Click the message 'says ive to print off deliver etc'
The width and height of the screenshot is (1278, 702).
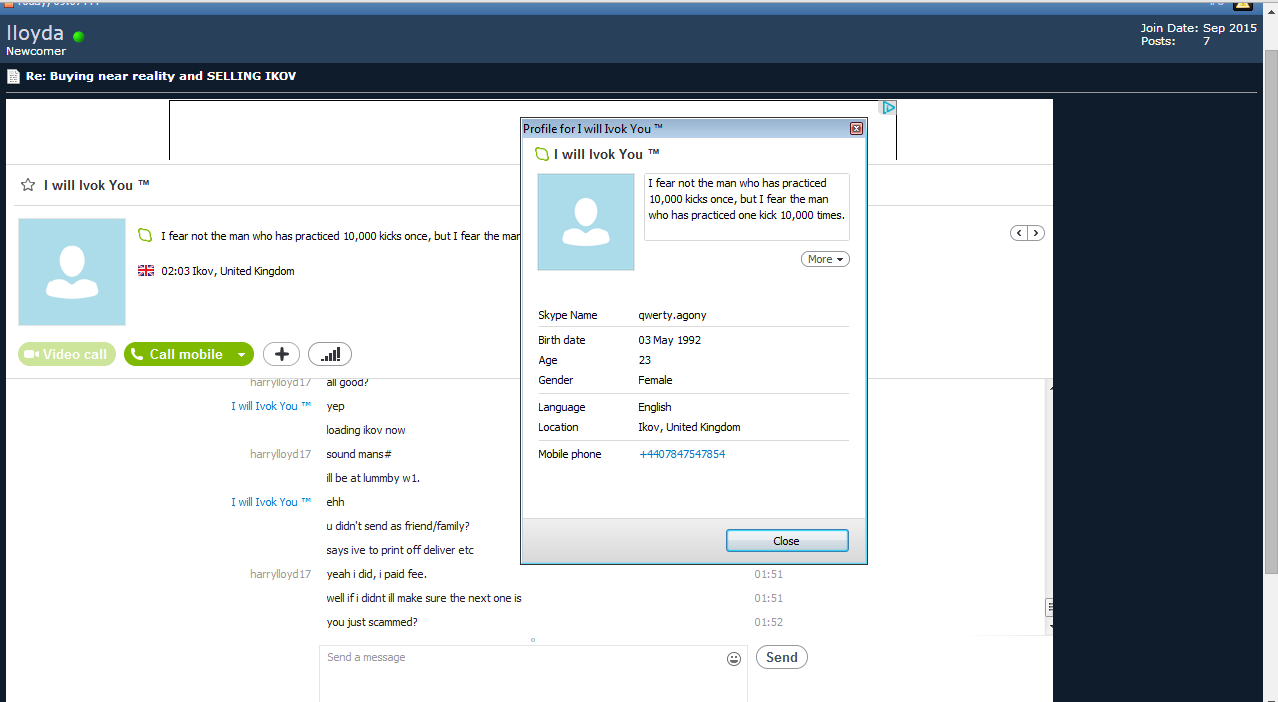pos(400,550)
